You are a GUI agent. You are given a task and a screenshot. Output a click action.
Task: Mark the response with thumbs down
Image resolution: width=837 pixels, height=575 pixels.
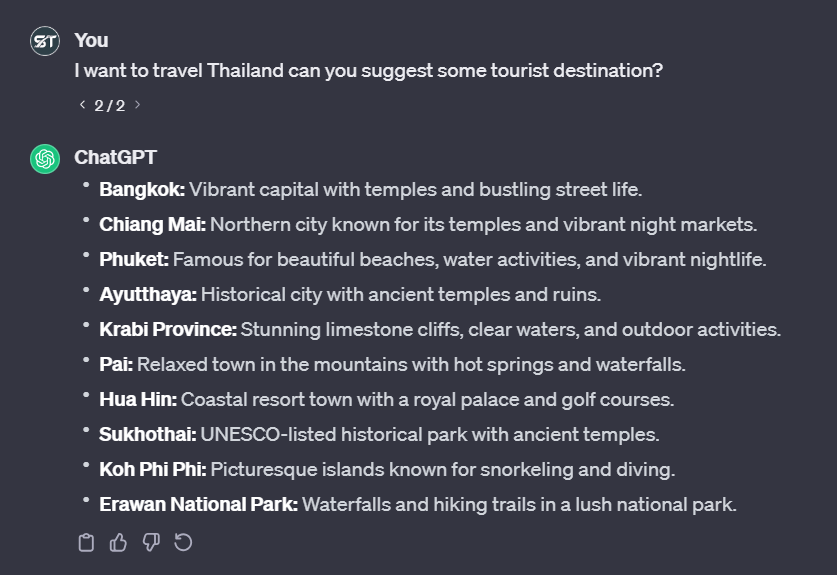pos(151,542)
